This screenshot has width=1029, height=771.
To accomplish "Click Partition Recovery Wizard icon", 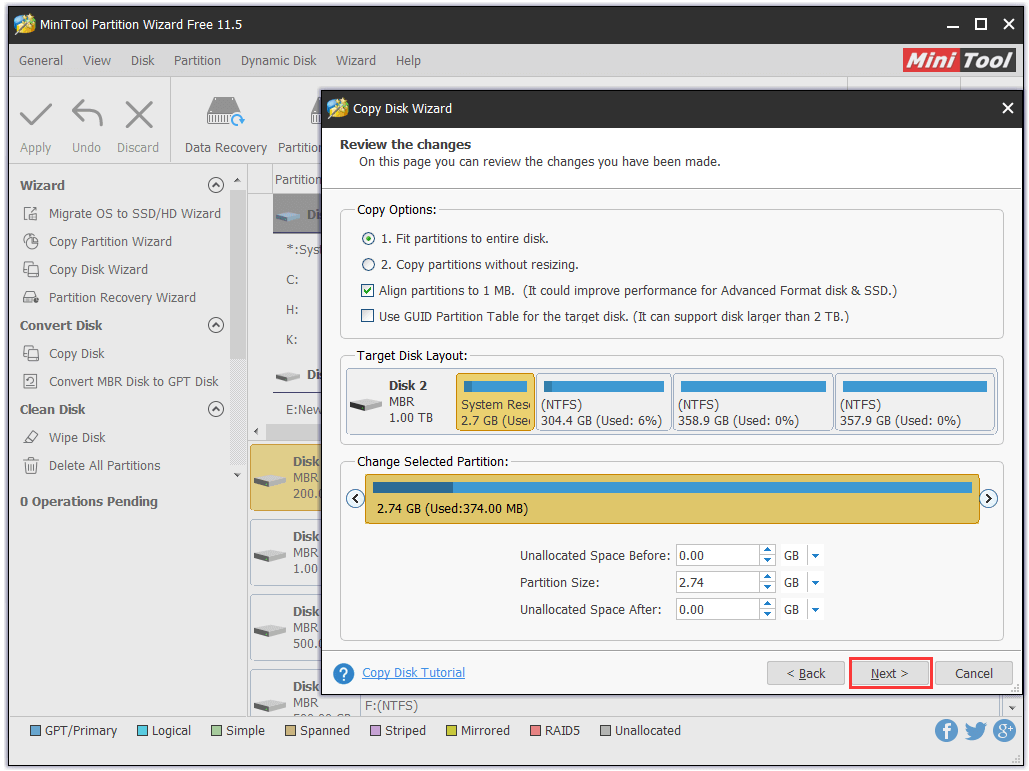I will click(30, 297).
